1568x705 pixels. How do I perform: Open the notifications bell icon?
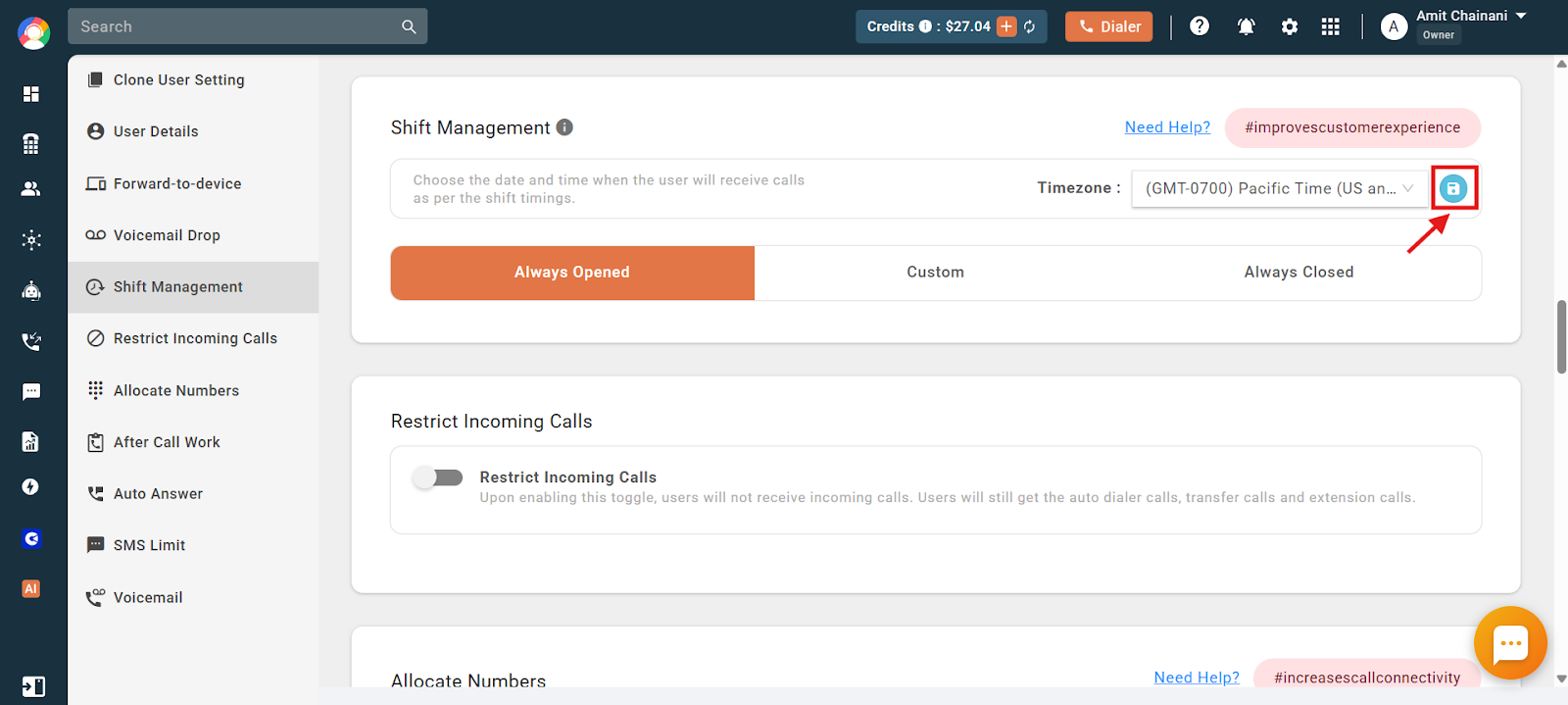coord(1246,26)
